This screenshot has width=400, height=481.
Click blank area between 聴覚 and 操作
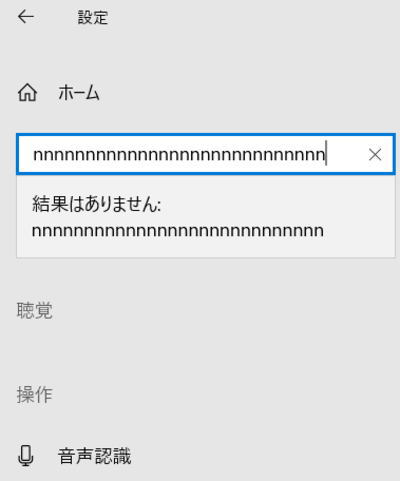pos(200,353)
